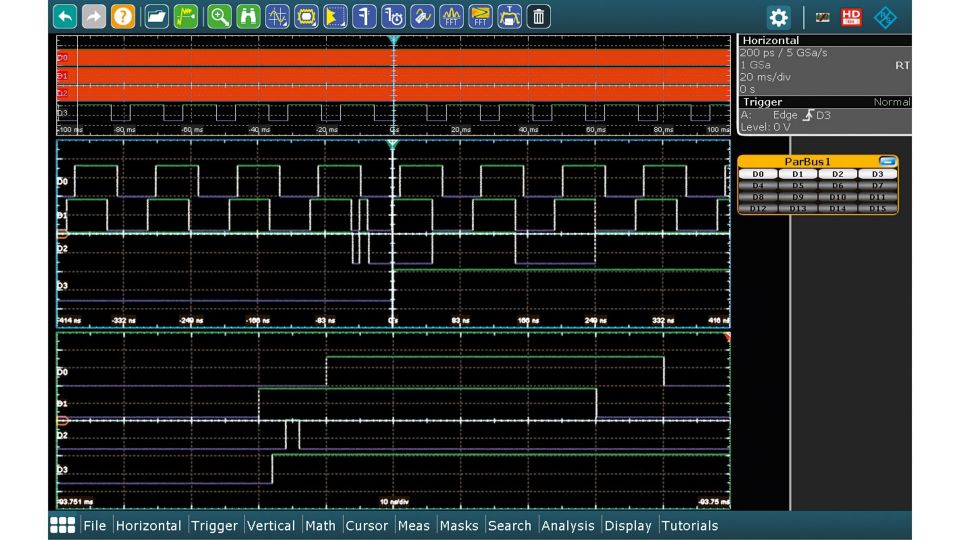Select the Histogram tool

coord(335,17)
